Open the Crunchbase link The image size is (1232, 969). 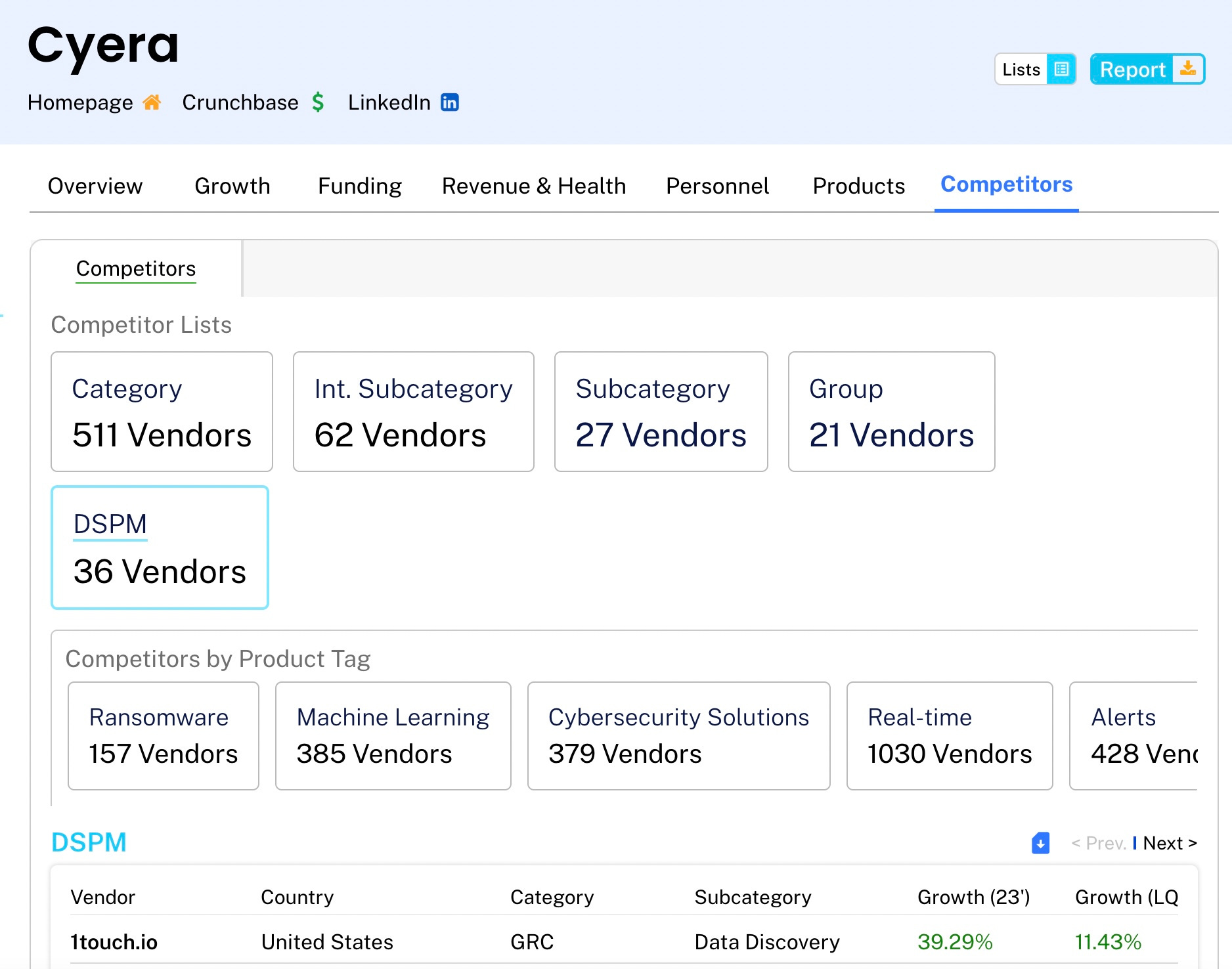240,102
